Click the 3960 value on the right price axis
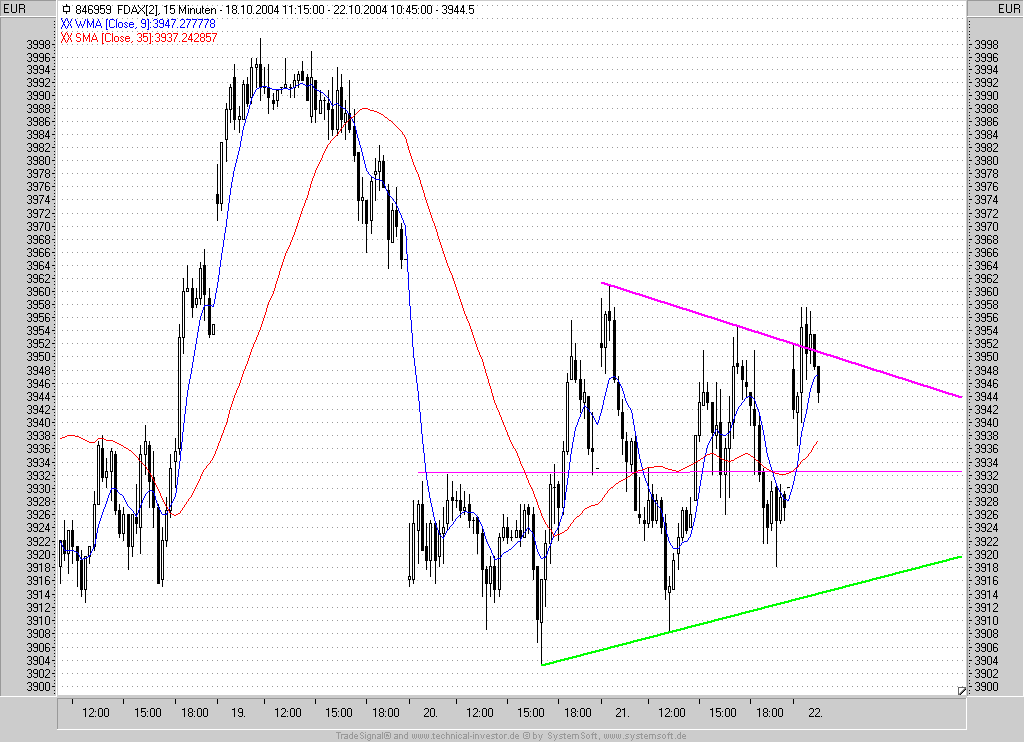The width and height of the screenshot is (1024, 742). [986, 292]
